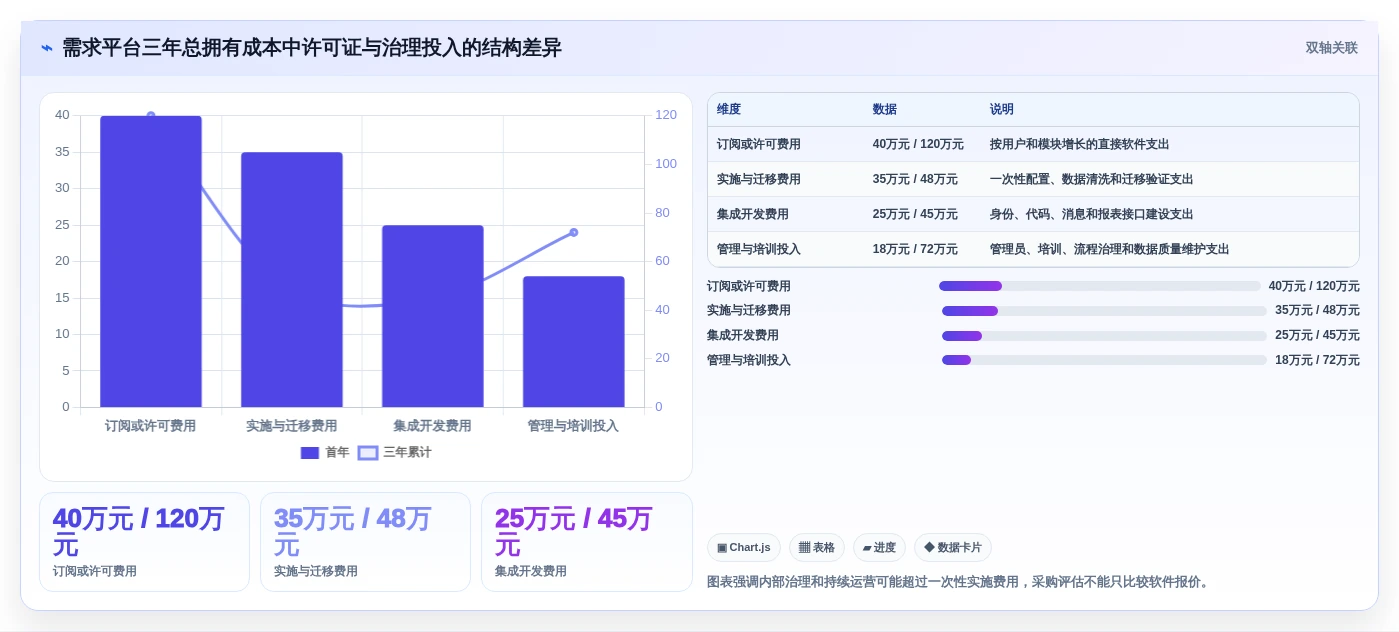This screenshot has height=632, width=1399.
Task: Open the 35万元 / 48万元 data card
Action: tap(365, 542)
